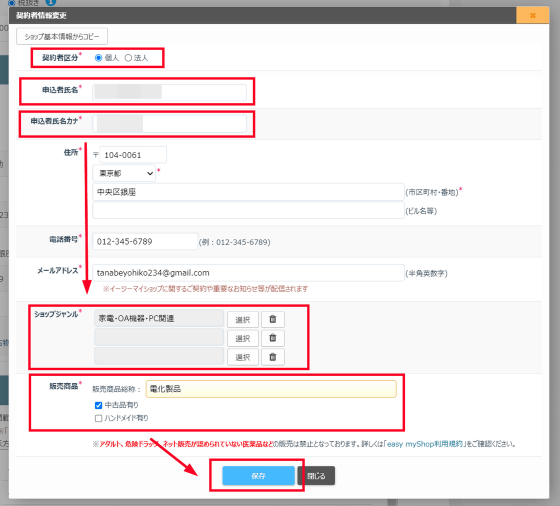Viewport: 560px width, 506px height.
Task: Click the blue 保存 button
Action: coord(258,476)
